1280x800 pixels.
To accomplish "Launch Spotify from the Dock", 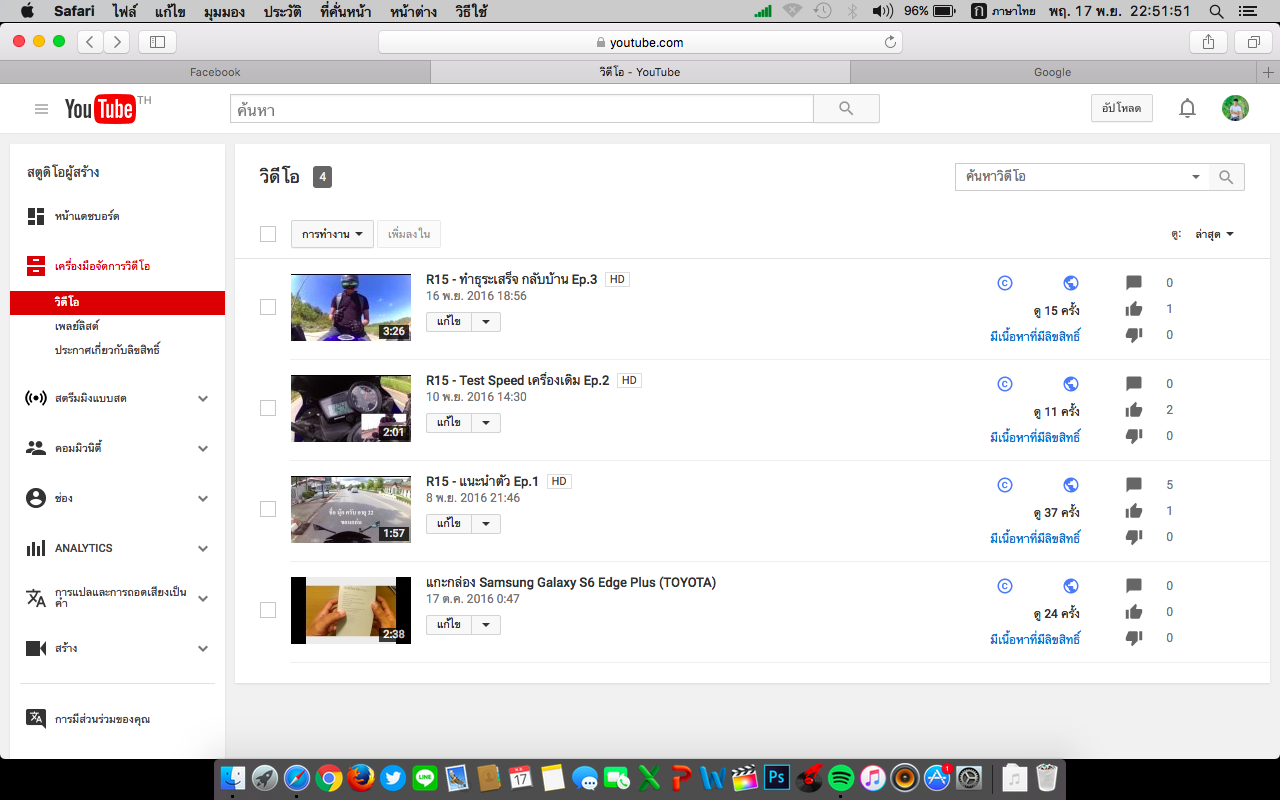I will tap(841, 777).
